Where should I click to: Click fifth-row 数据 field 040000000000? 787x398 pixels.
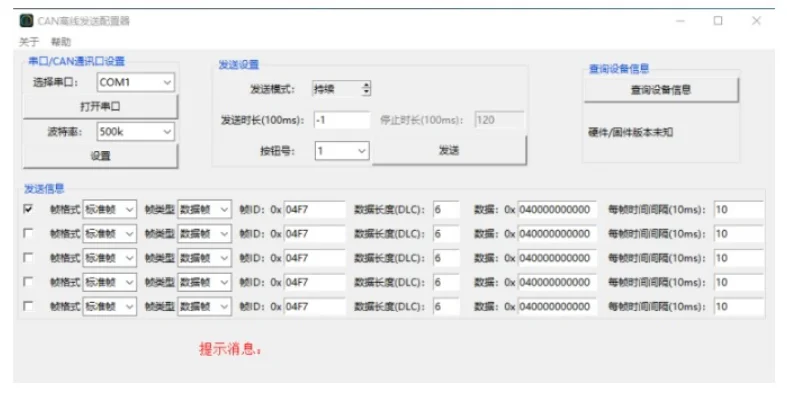[x=557, y=306]
